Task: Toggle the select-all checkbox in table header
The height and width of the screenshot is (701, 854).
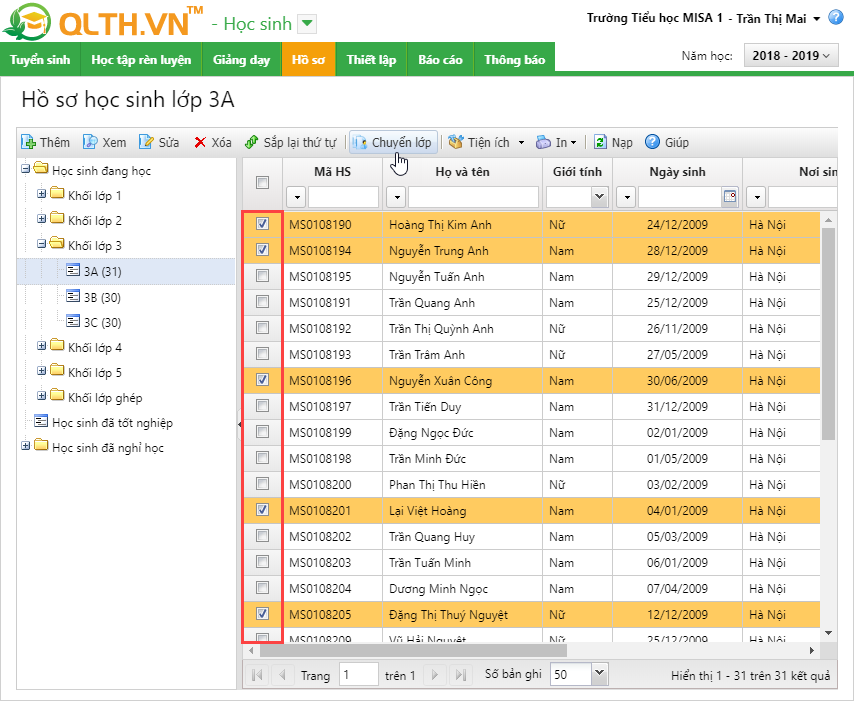Action: point(262,182)
